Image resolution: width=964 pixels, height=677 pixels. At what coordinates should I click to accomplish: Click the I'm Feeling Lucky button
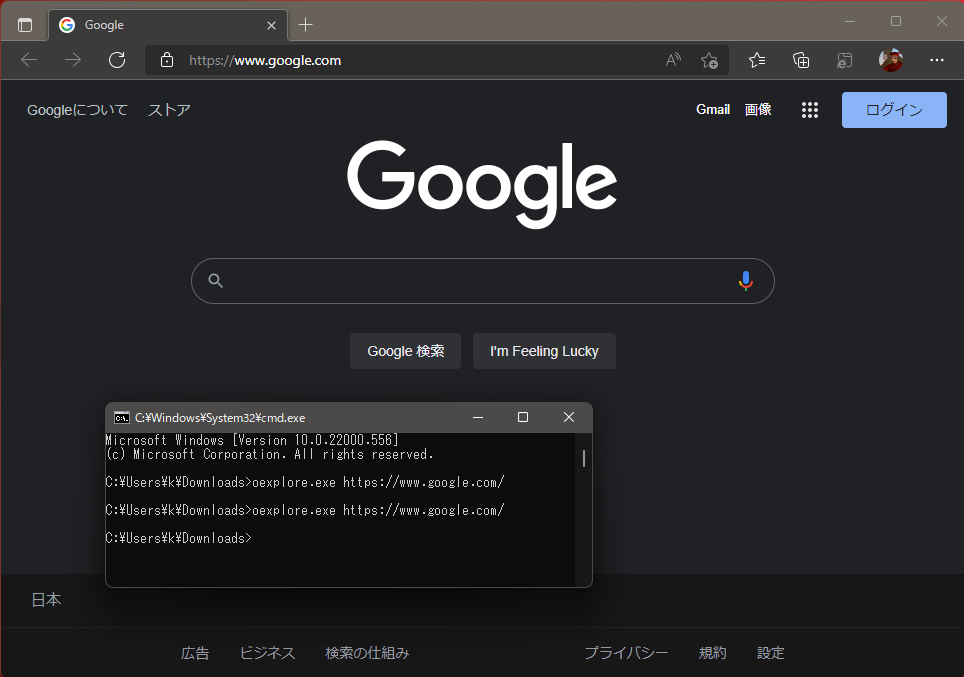pyautogui.click(x=544, y=351)
